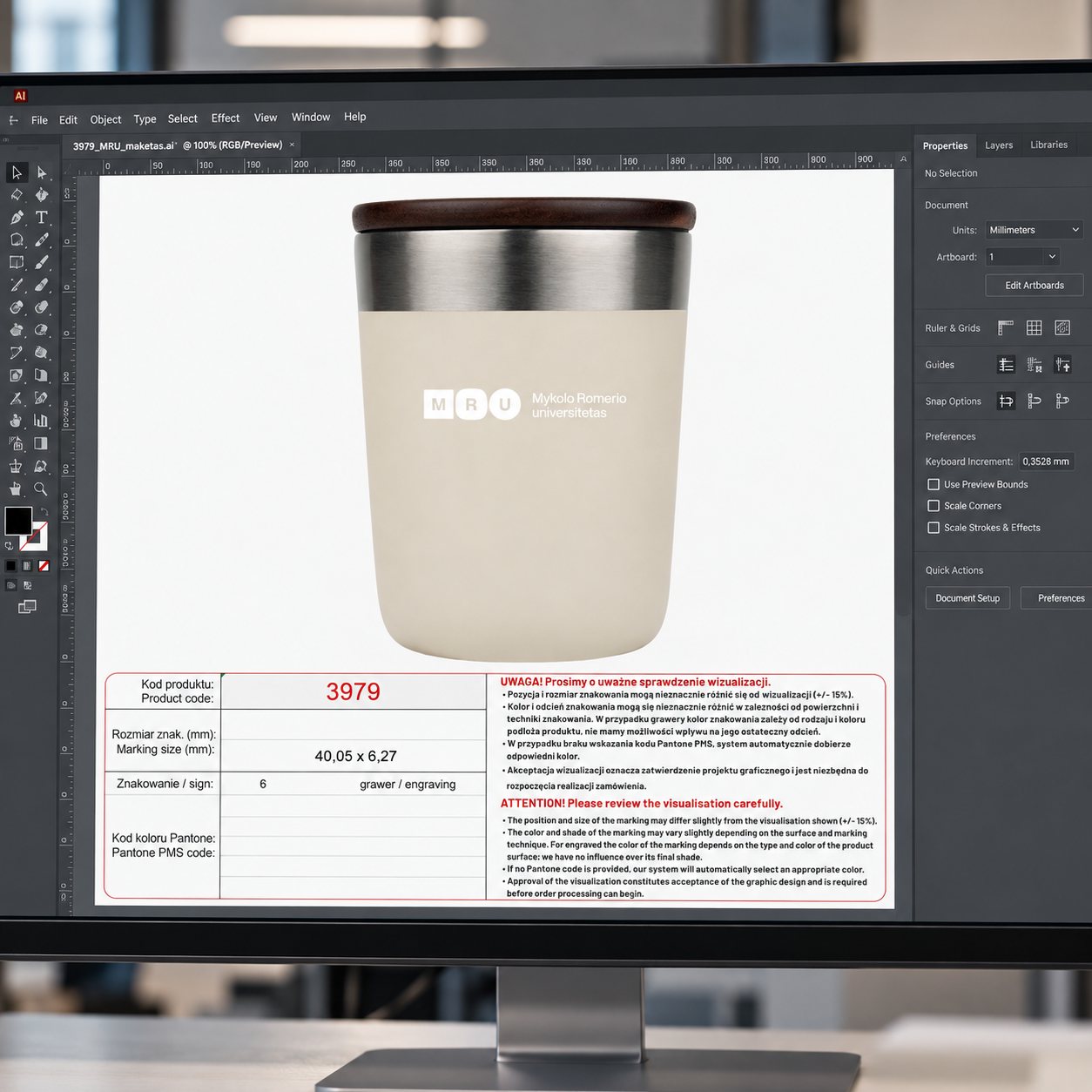Close the 3979_MRU_maketas.ai document tab
This screenshot has height=1092, width=1092.
pos(292,145)
